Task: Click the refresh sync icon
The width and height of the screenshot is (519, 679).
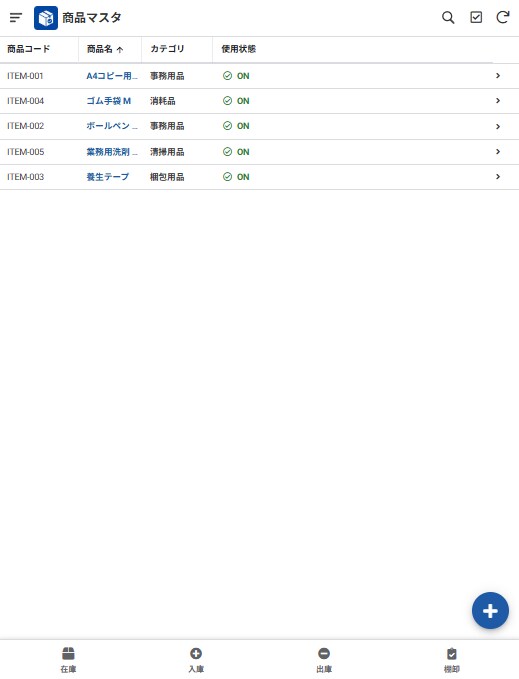Action: (503, 17)
